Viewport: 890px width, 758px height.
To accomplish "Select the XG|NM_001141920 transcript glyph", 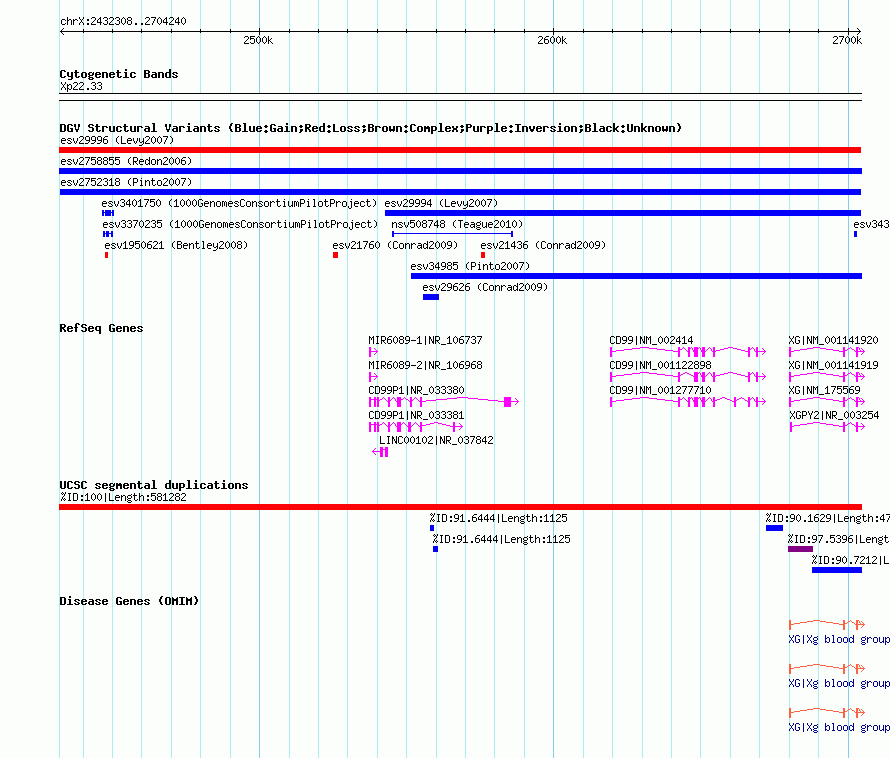I will [827, 352].
